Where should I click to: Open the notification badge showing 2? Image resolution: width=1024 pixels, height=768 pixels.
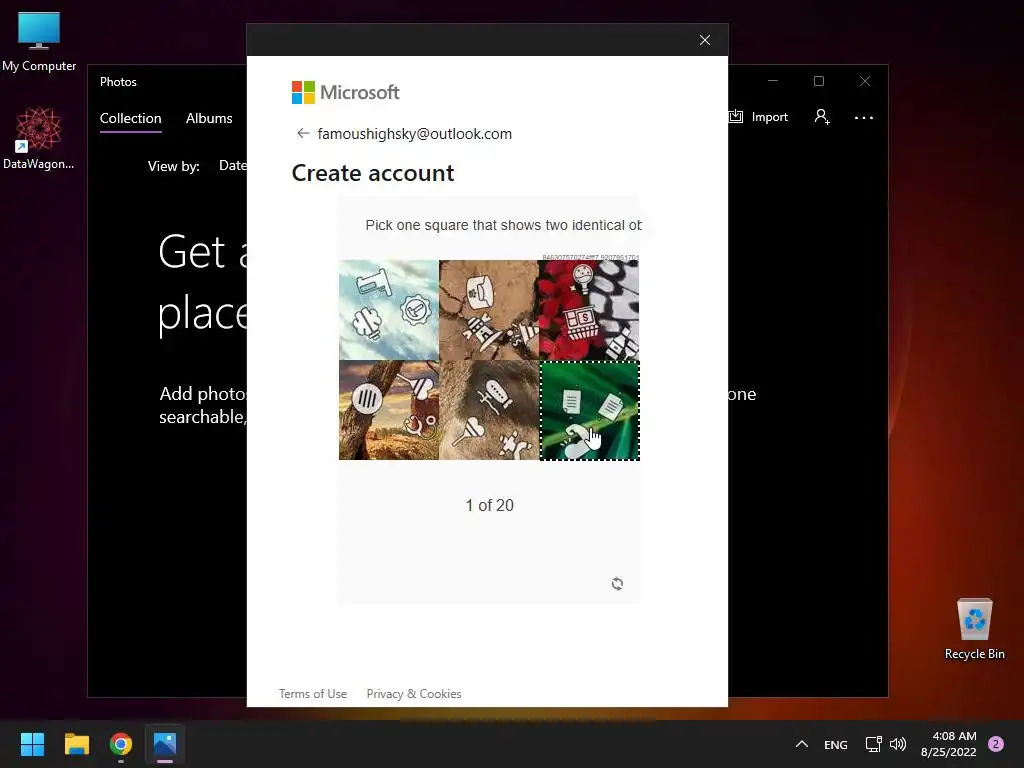pyautogui.click(x=996, y=744)
